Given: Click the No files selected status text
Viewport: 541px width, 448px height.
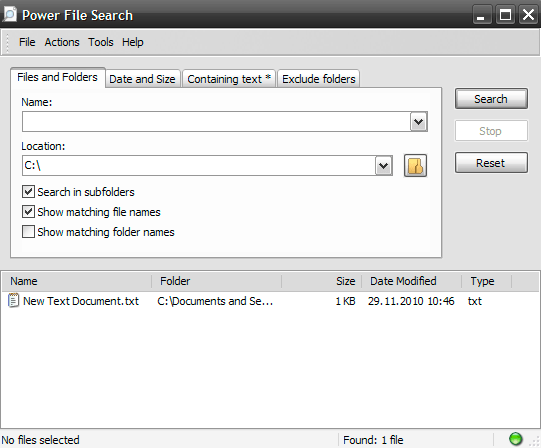Looking at the screenshot, I should [40, 440].
